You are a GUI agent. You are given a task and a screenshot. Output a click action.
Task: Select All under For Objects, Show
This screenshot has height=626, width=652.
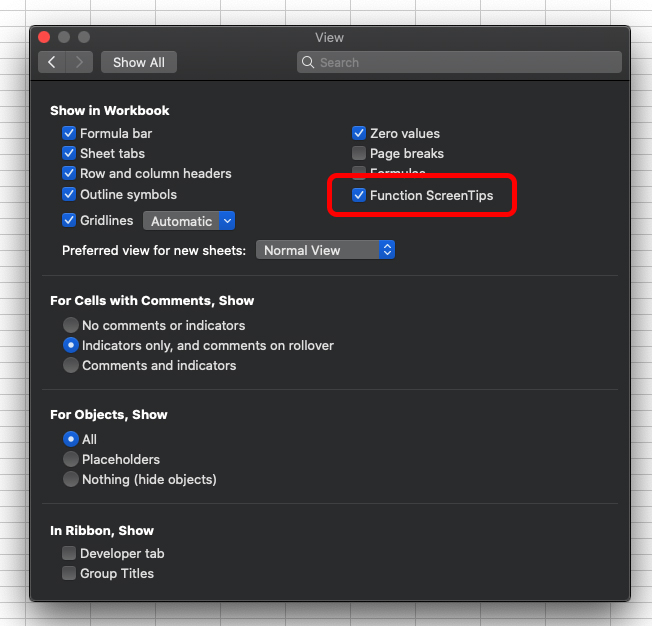[71, 439]
